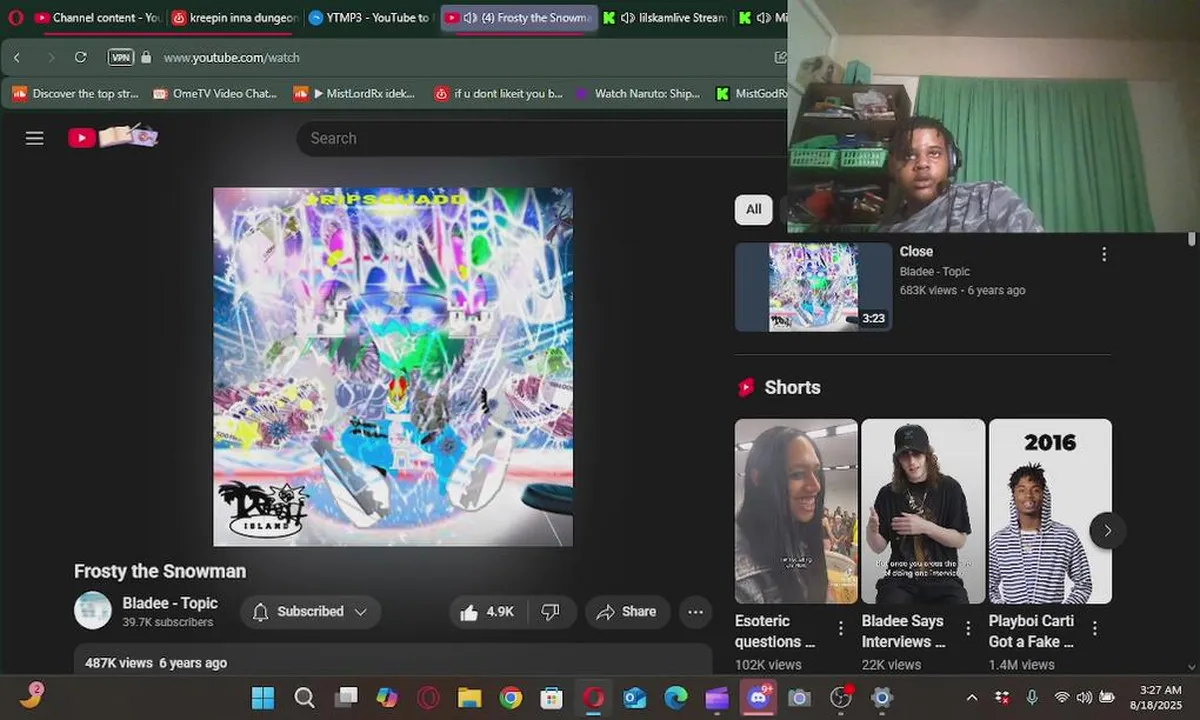
Task: Click the dislike thumbs-down button
Action: [551, 612]
